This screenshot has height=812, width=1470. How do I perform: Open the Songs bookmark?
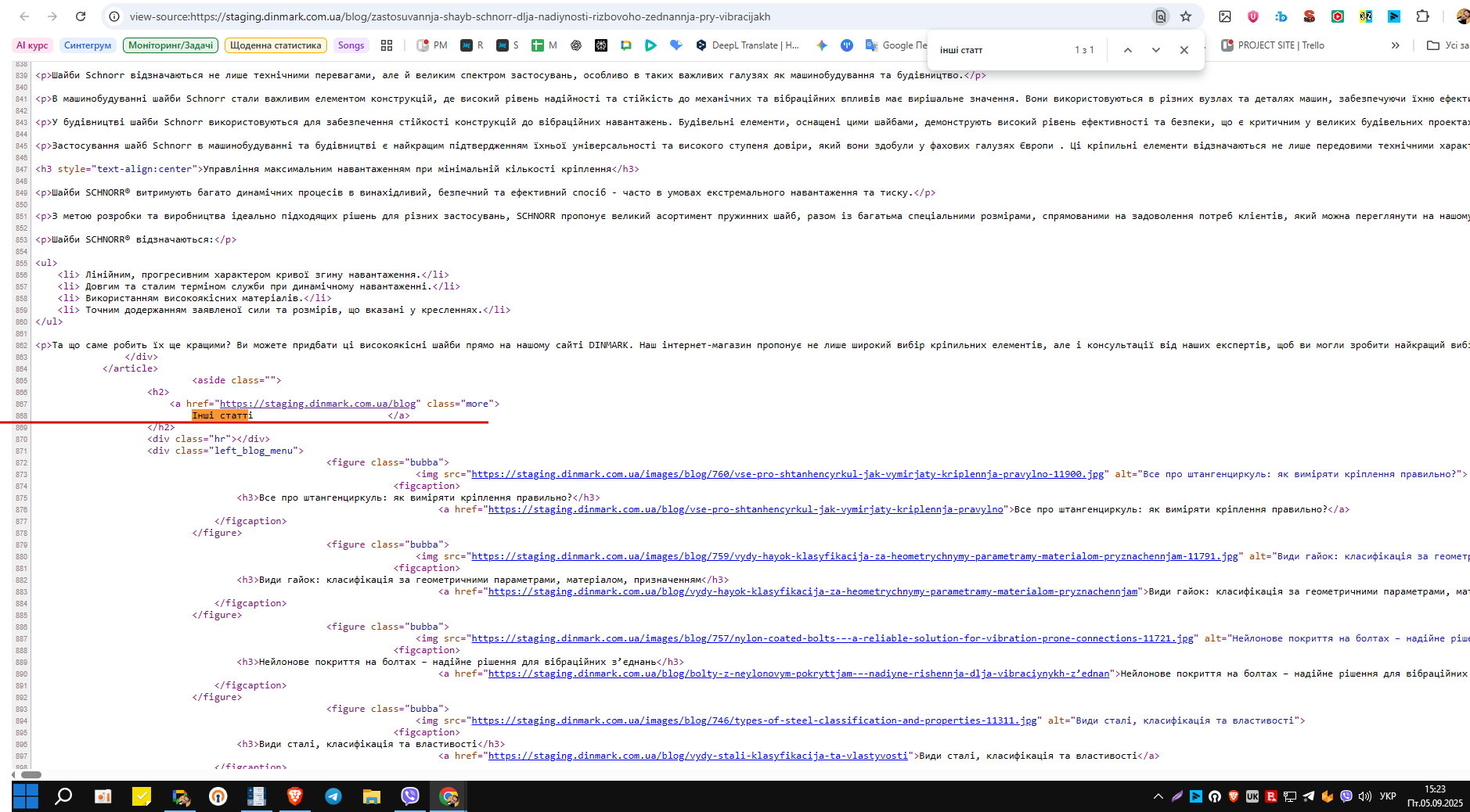[x=351, y=45]
